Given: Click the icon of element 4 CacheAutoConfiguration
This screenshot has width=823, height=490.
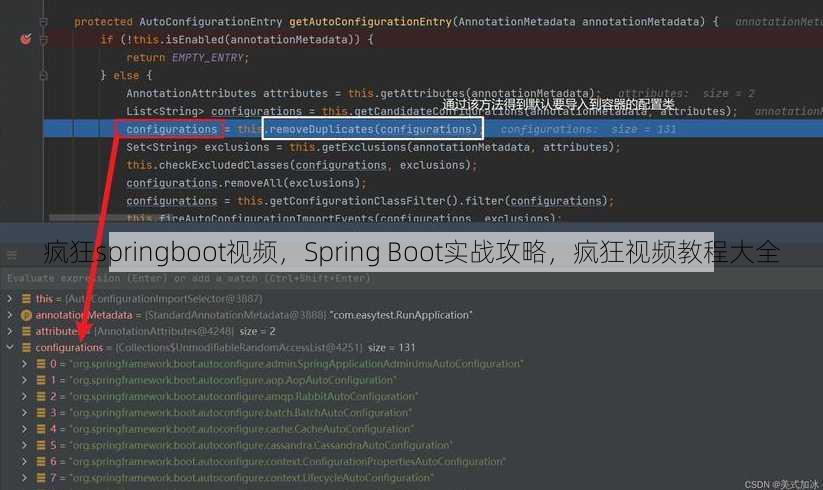Looking at the screenshot, I should pyautogui.click(x=40, y=429).
